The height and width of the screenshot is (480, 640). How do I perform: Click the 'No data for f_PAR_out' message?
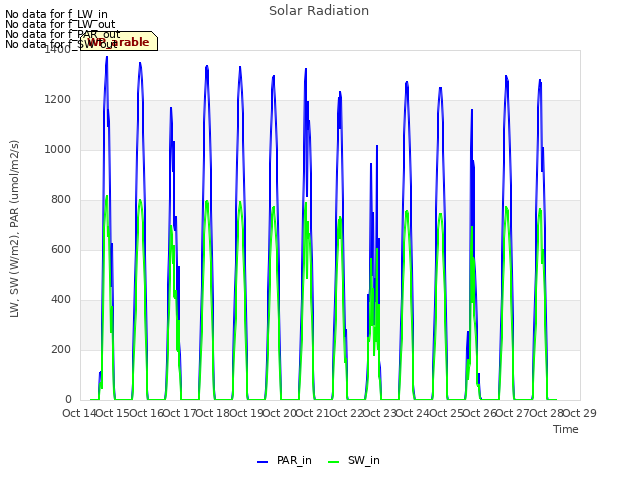[63, 34]
